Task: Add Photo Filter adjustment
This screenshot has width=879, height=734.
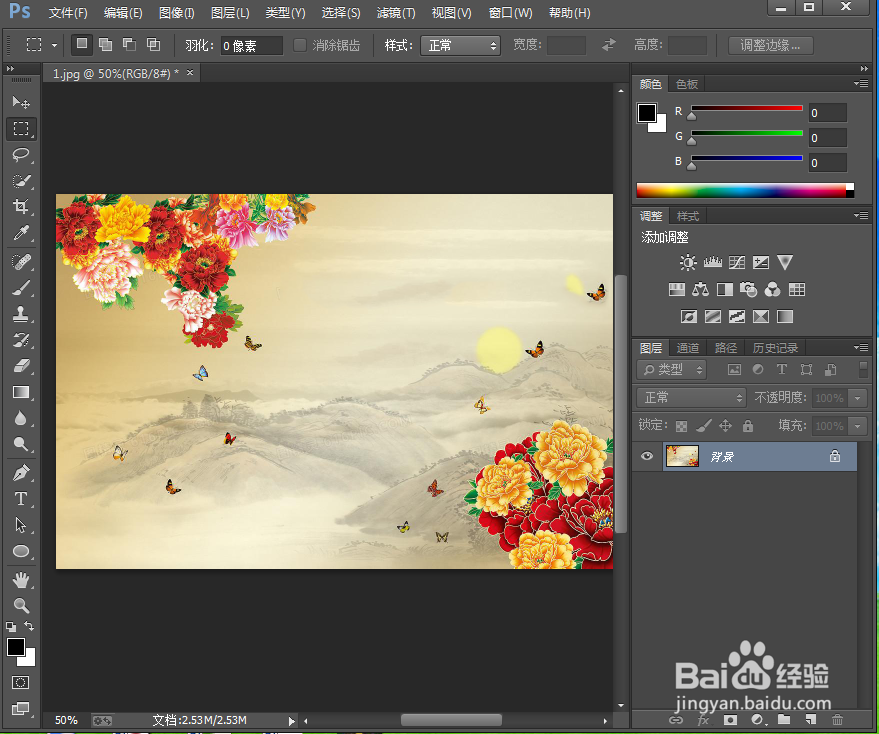Action: point(748,289)
